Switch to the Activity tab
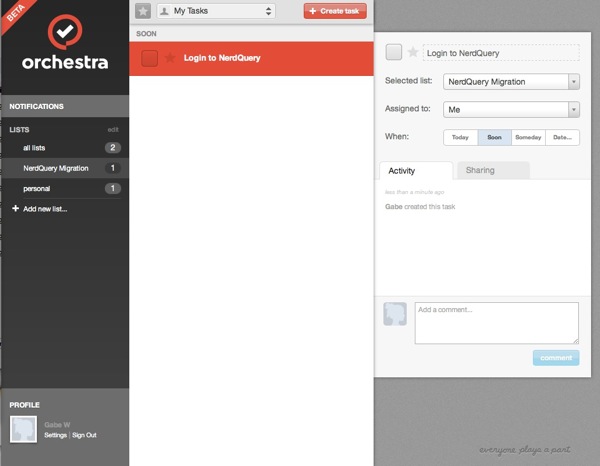The width and height of the screenshot is (600, 466). point(416,171)
